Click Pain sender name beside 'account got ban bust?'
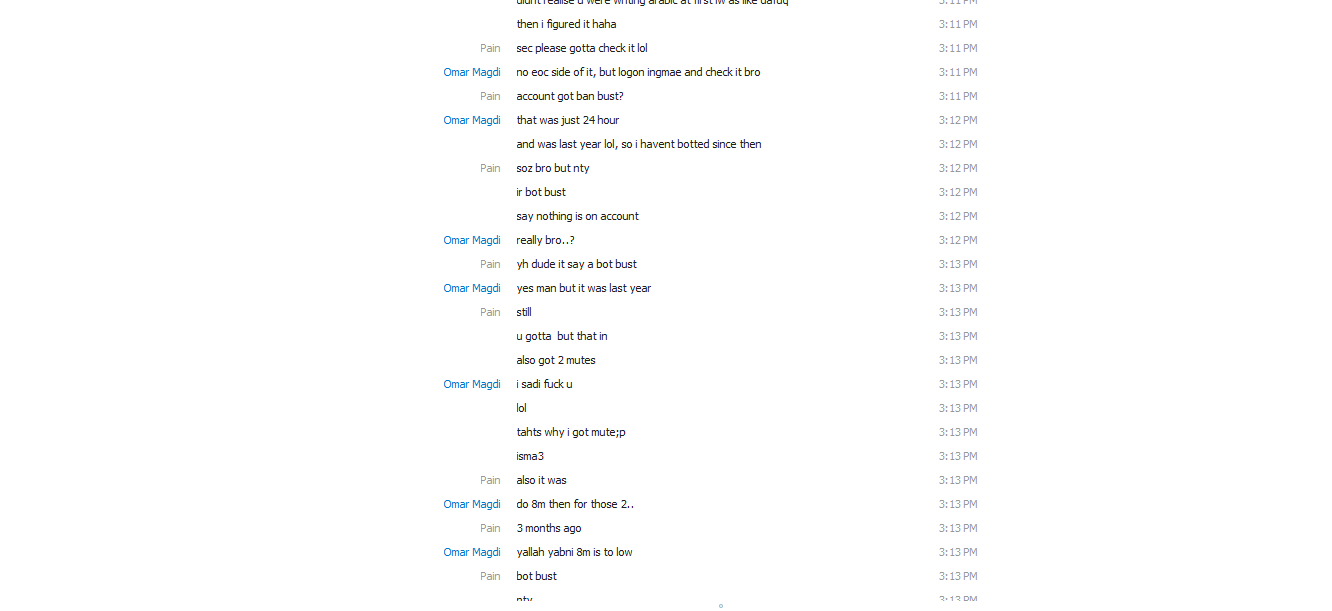The height and width of the screenshot is (611, 1332). pyautogui.click(x=490, y=96)
